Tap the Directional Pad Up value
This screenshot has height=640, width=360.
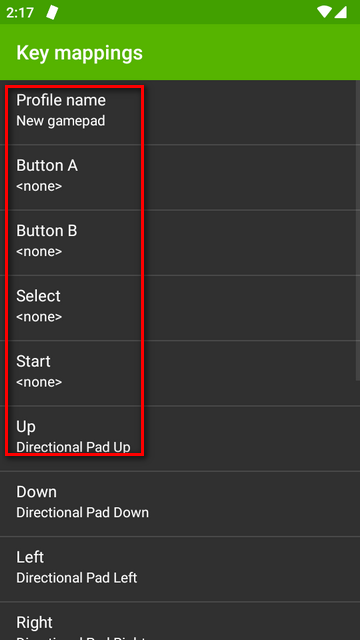click(x=73, y=447)
